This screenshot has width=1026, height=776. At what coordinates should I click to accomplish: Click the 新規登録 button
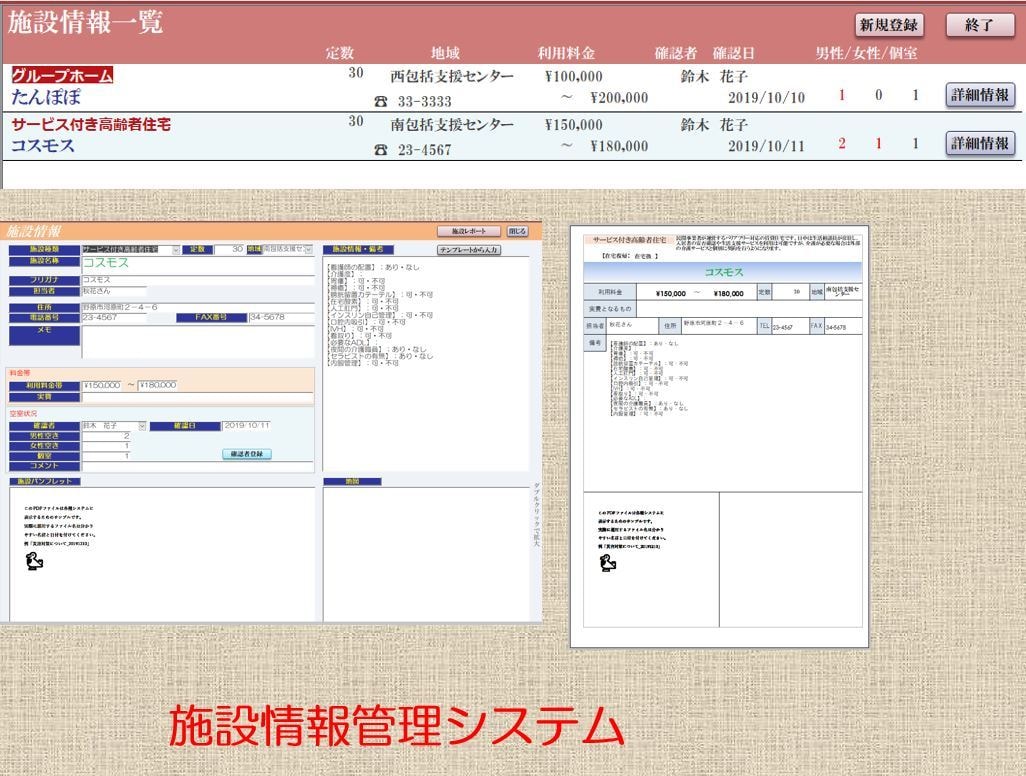click(889, 25)
